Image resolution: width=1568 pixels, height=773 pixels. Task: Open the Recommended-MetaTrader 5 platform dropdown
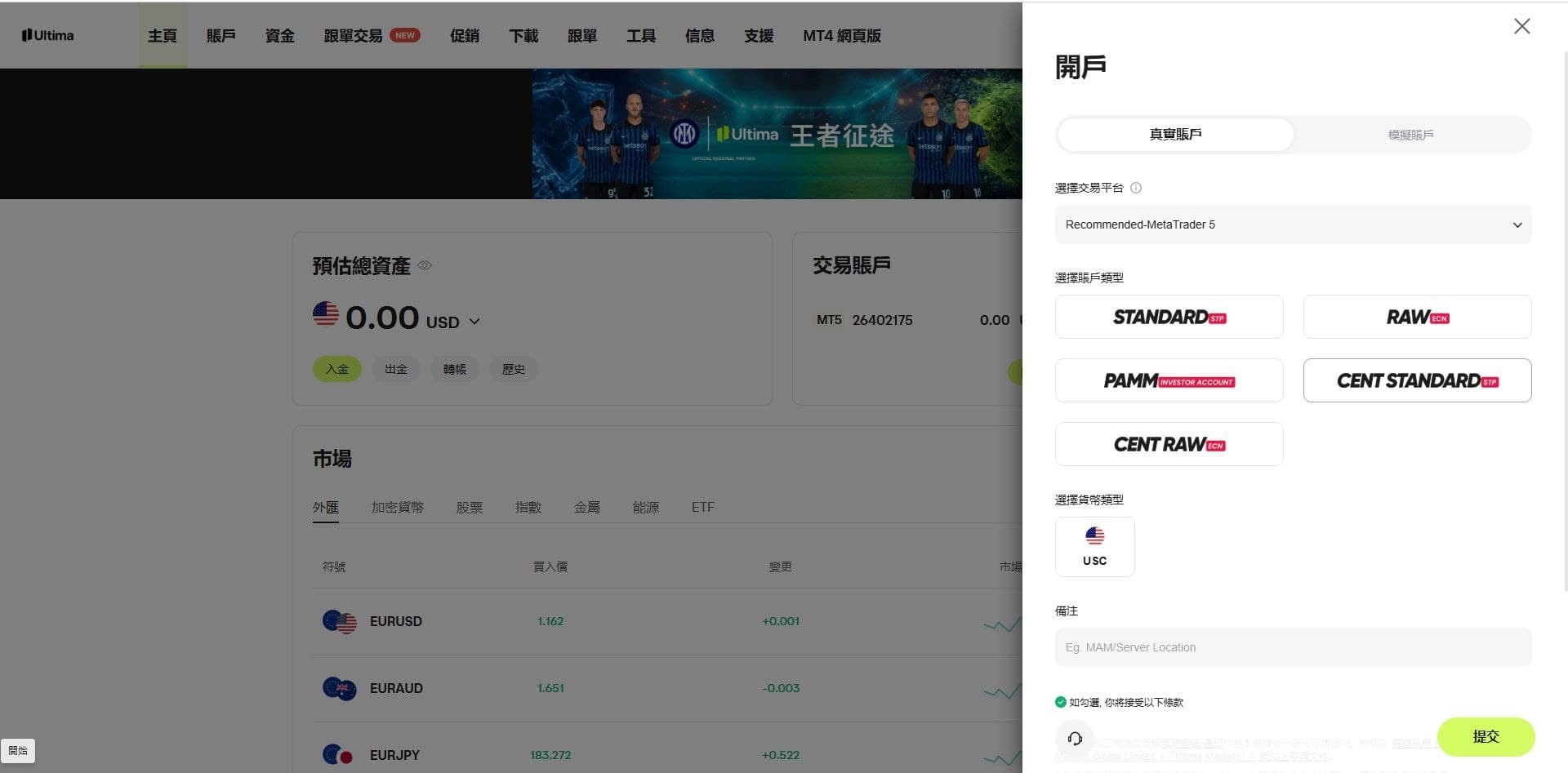pyautogui.click(x=1293, y=224)
